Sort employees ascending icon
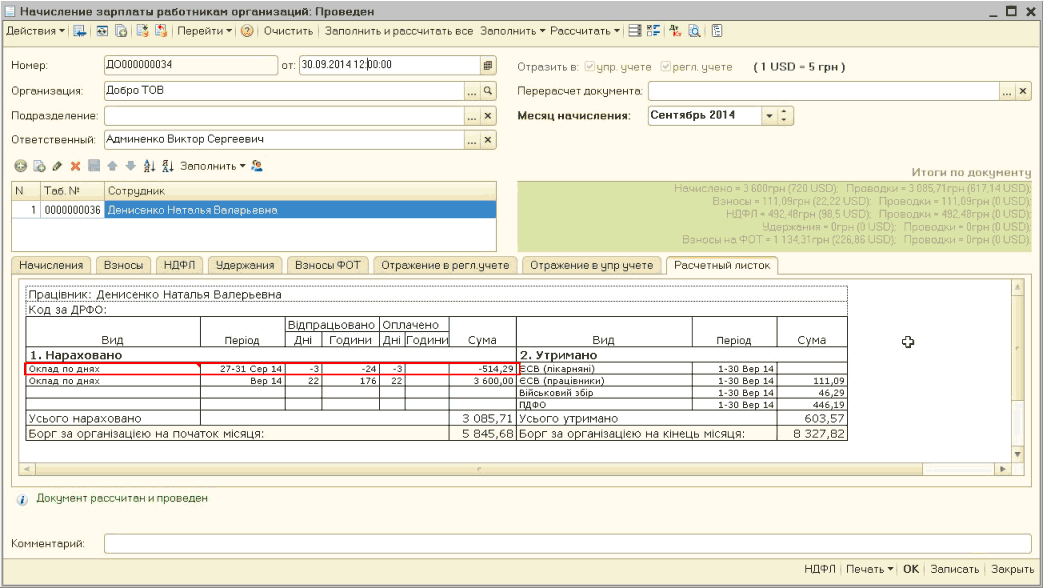1043x588 pixels. pos(149,166)
